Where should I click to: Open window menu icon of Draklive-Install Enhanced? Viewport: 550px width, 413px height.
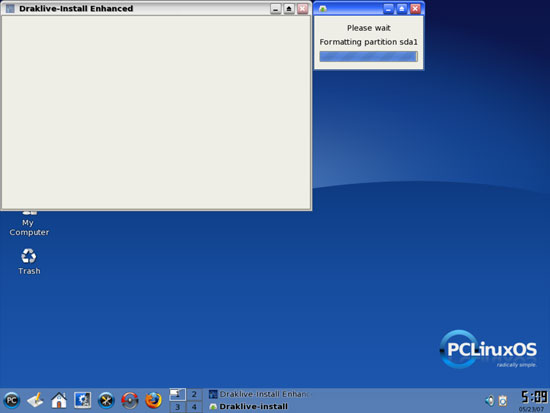(x=10, y=9)
